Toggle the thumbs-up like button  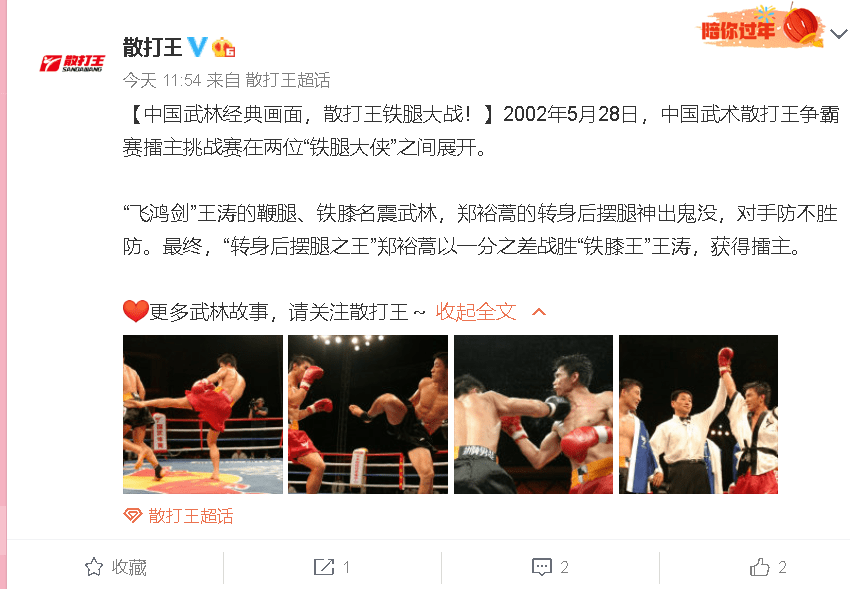[x=759, y=567]
